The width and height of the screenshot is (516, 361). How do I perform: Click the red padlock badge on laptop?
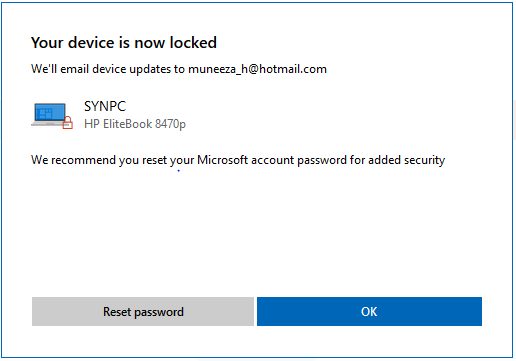(68, 122)
